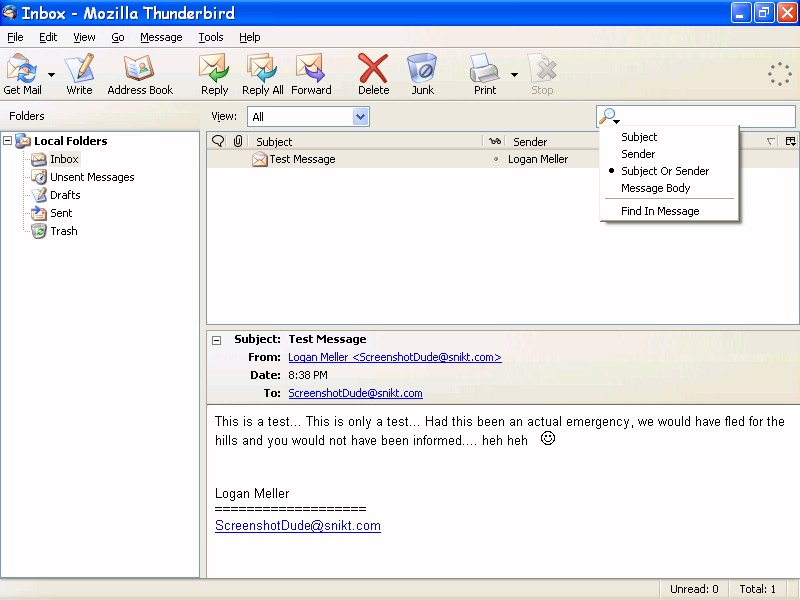The height and width of the screenshot is (600, 800).
Task: Open the Message menu
Action: pyautogui.click(x=161, y=37)
